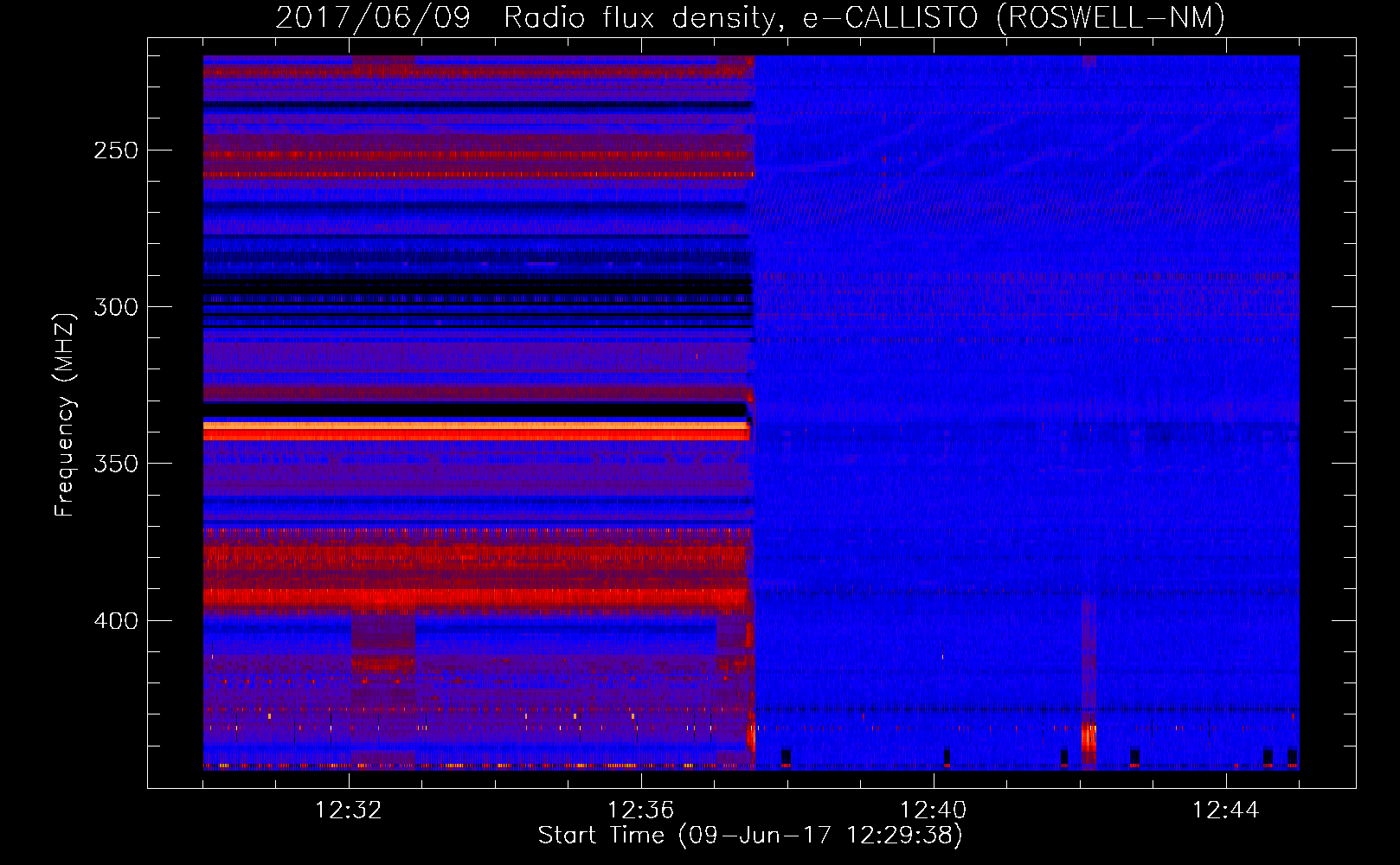Screen dimensions: 1400x865
Task: Click the y-axis label "Frequency (MHZ)"
Action: click(x=65, y=414)
